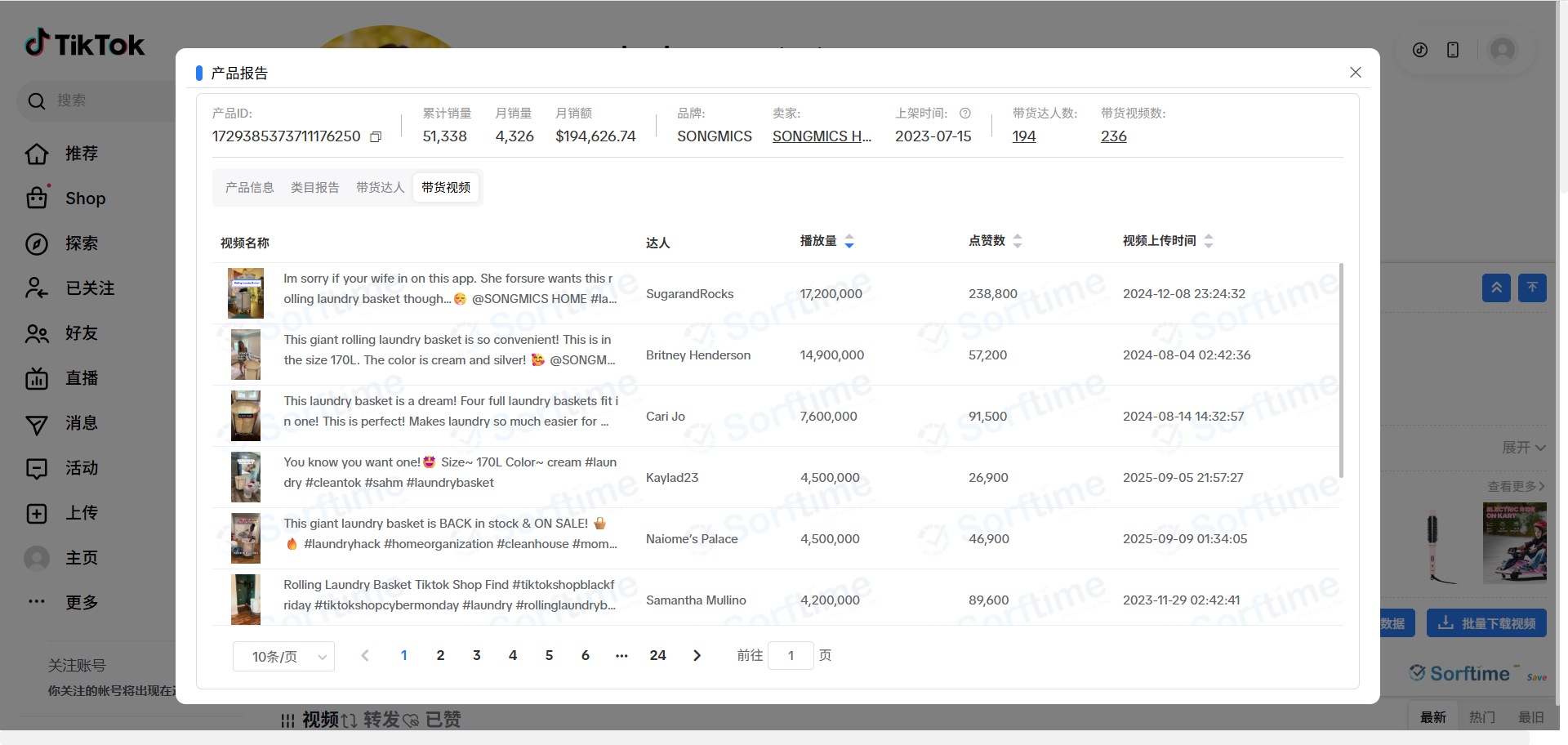The width and height of the screenshot is (1568, 745).
Task: Expand the 展开 section on right
Action: [x=1523, y=448]
